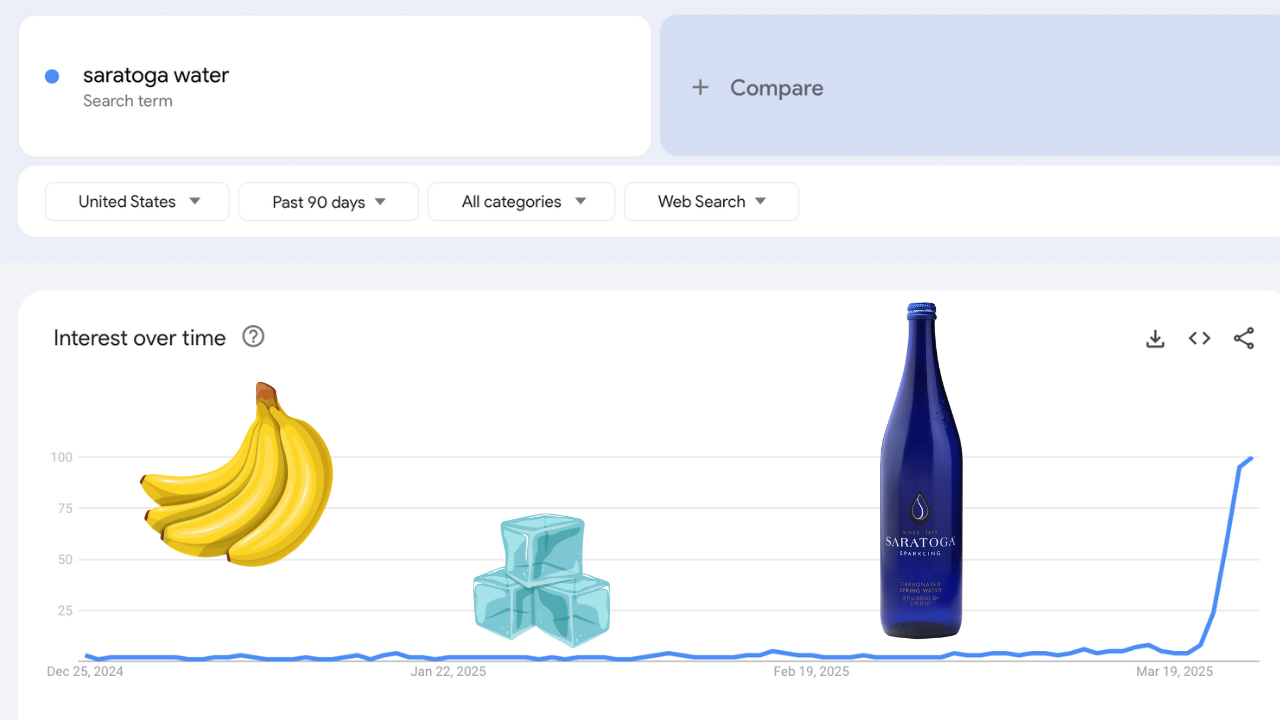Image resolution: width=1280 pixels, height=720 pixels.
Task: Click the download chart icon
Action: tap(1155, 339)
